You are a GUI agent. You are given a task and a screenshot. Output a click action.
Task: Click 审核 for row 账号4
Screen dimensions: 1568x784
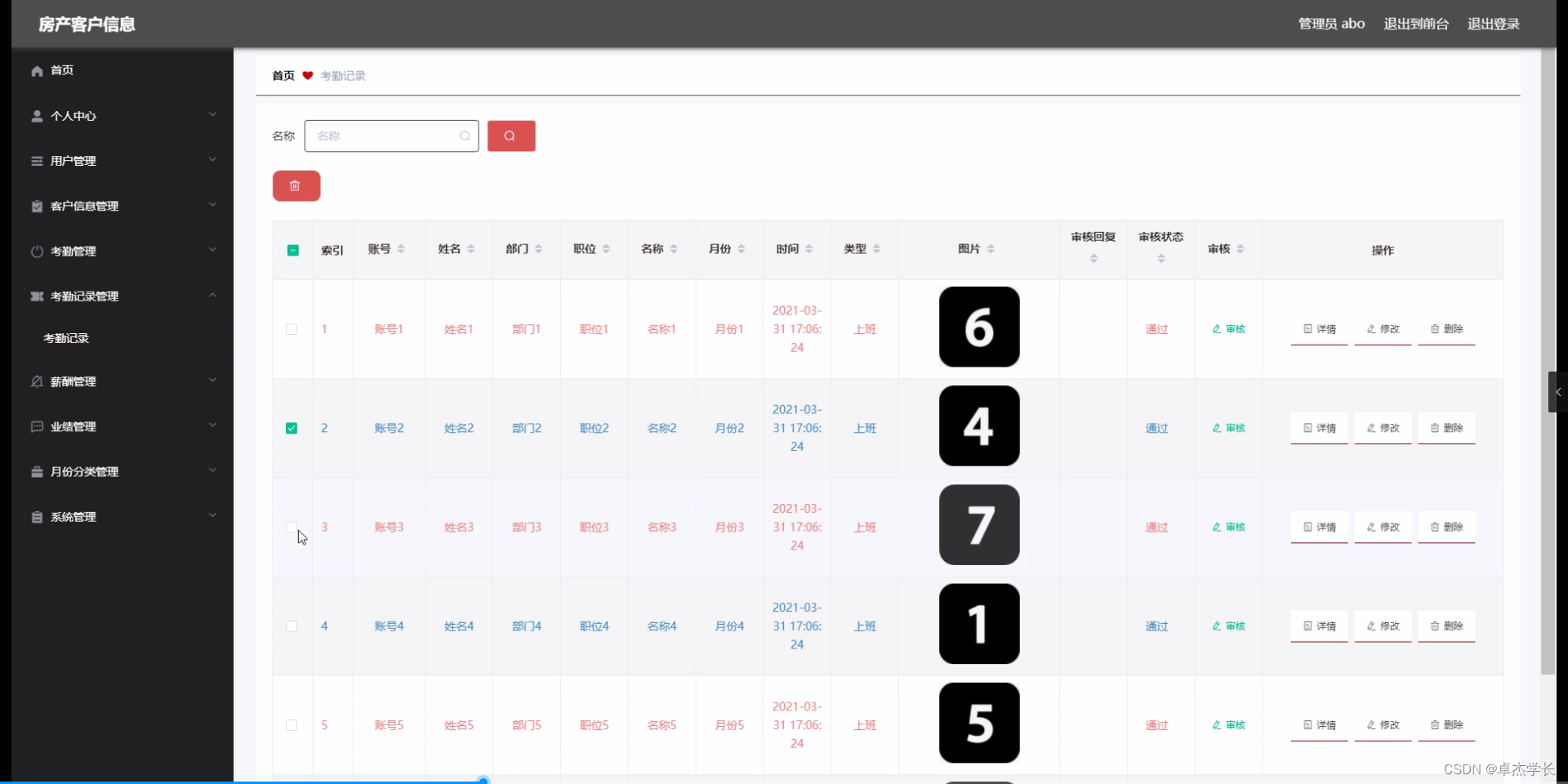coord(1229,626)
